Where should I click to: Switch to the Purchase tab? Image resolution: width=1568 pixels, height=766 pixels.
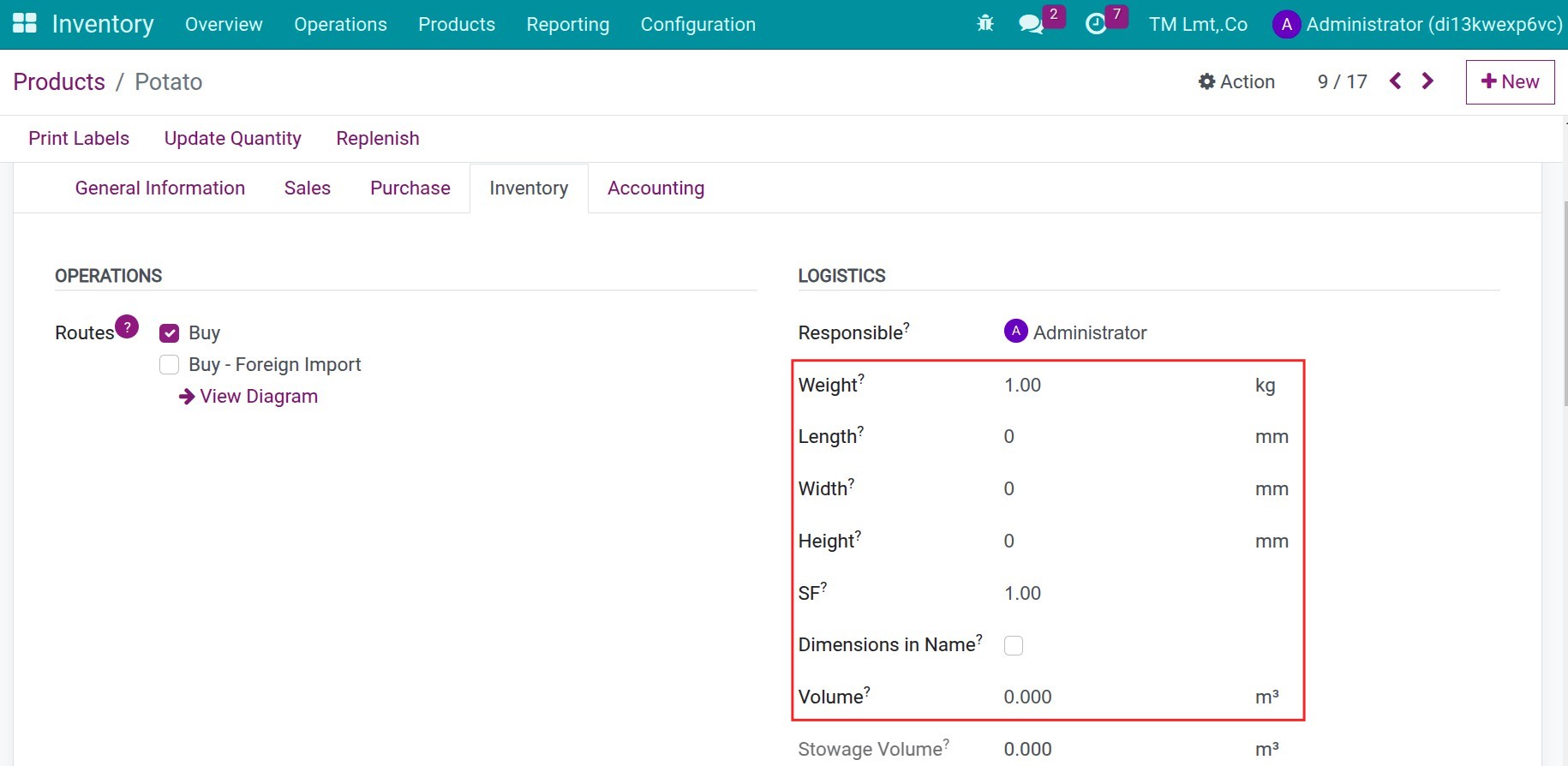click(x=410, y=188)
